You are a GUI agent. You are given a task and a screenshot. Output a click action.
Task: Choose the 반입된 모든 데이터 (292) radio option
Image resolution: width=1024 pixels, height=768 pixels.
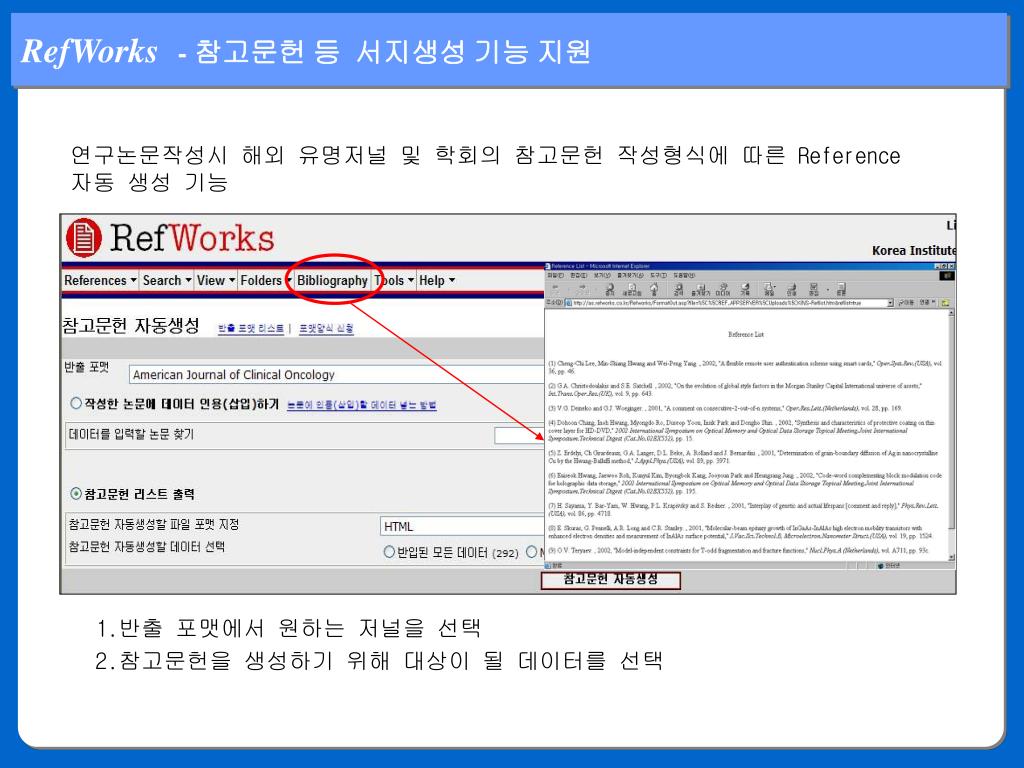(389, 552)
